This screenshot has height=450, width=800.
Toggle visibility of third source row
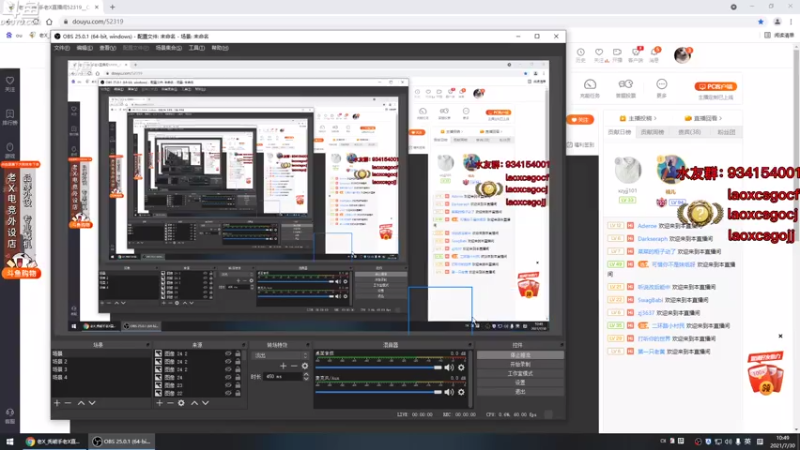pyautogui.click(x=228, y=369)
